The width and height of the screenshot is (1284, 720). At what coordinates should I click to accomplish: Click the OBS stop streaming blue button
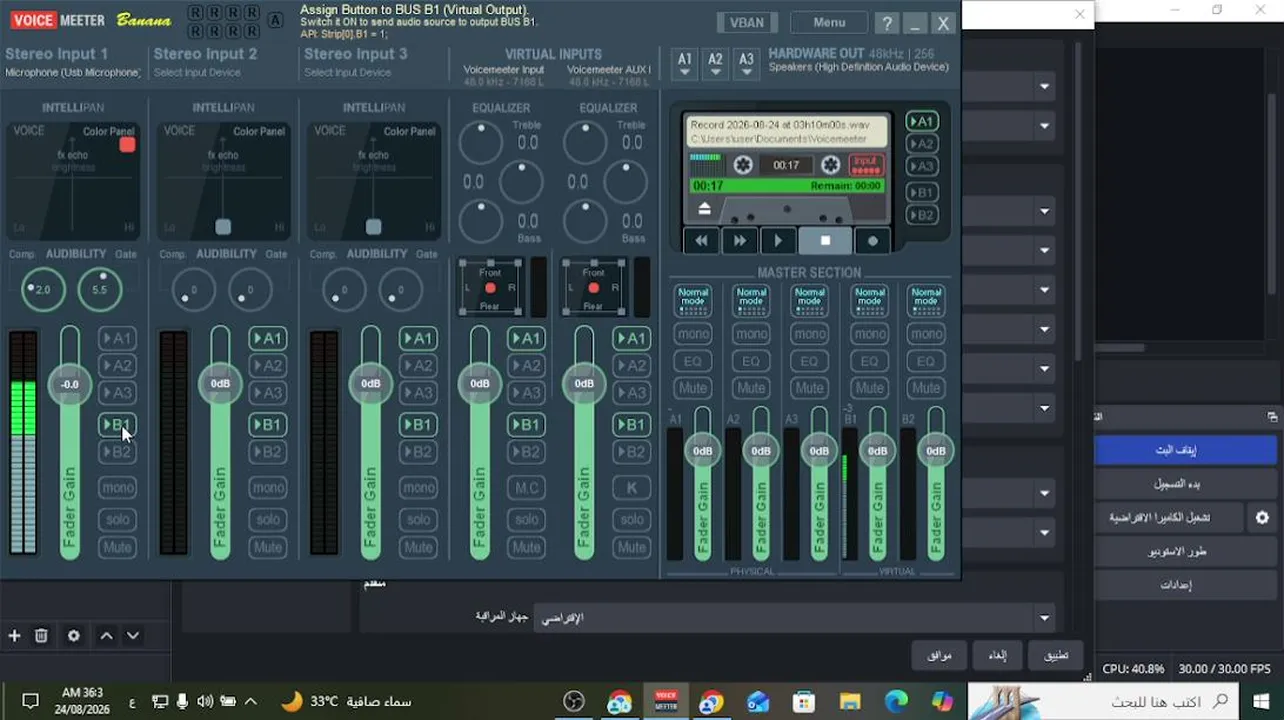pos(1186,450)
